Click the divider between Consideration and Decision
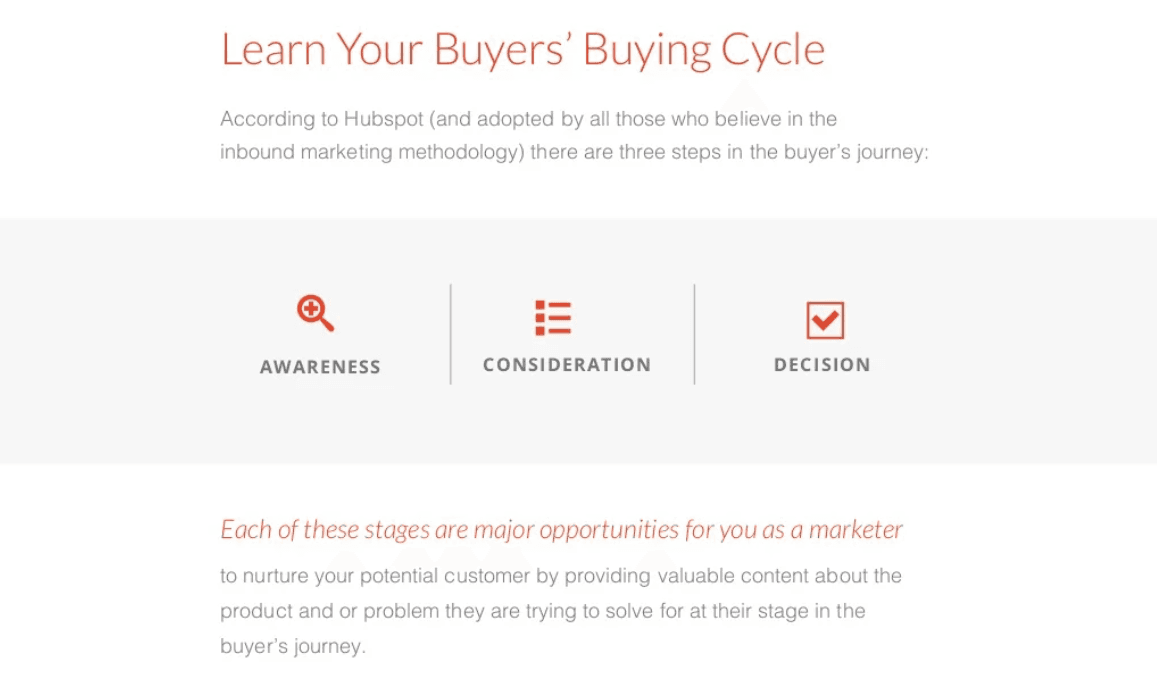 (694, 334)
